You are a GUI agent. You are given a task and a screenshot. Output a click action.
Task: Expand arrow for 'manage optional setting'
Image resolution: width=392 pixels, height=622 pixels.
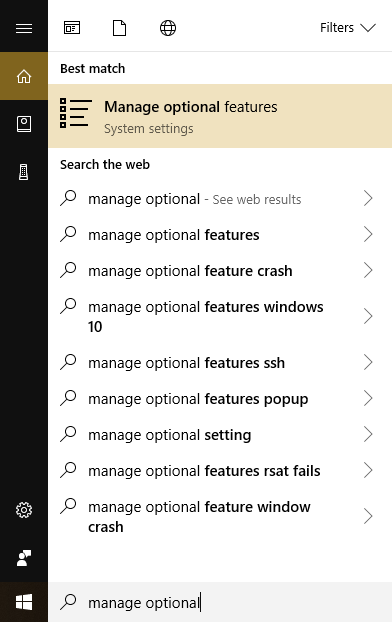[x=368, y=434]
